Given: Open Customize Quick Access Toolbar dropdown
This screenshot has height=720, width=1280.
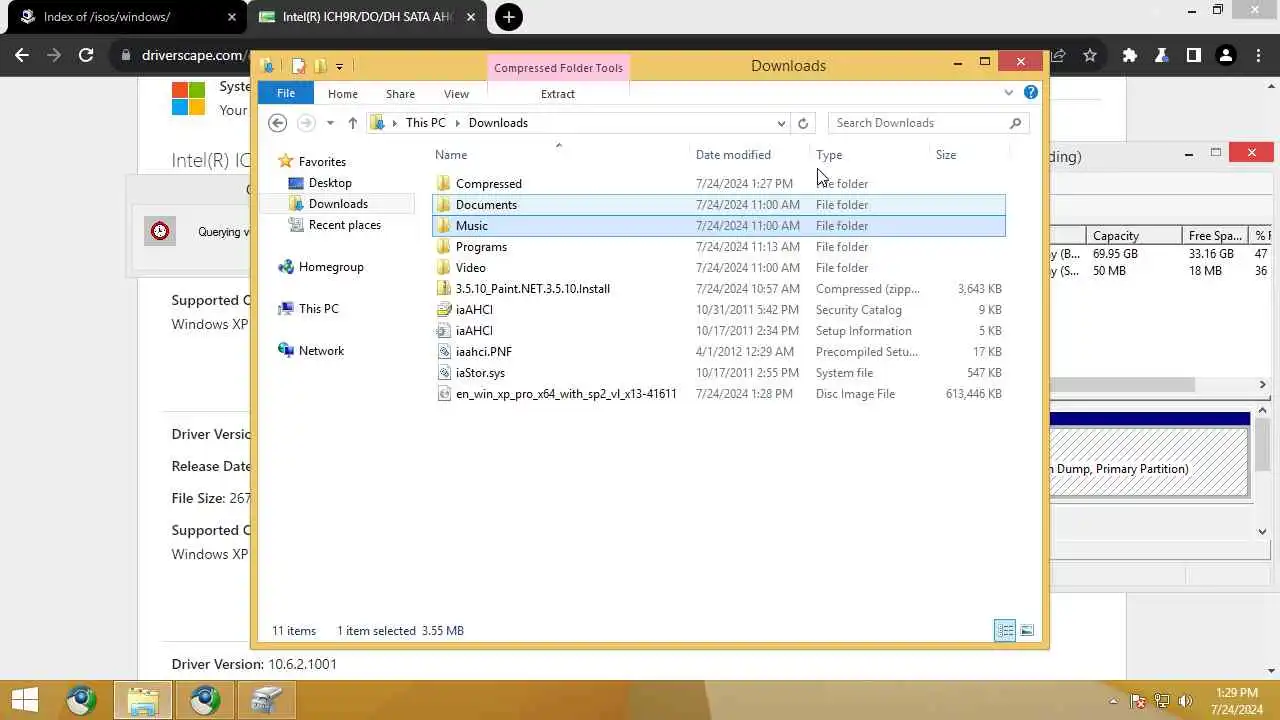Looking at the screenshot, I should pos(339,67).
